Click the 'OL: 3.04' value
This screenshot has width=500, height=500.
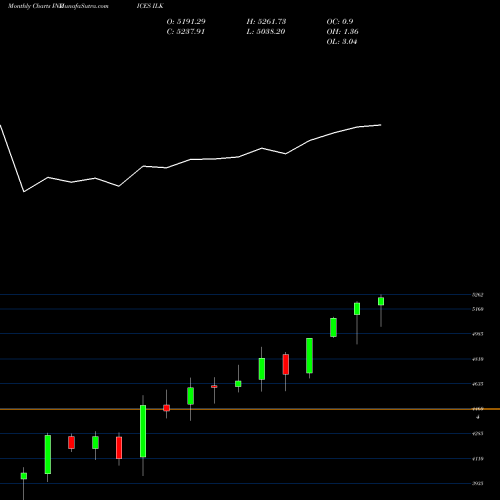(342, 42)
